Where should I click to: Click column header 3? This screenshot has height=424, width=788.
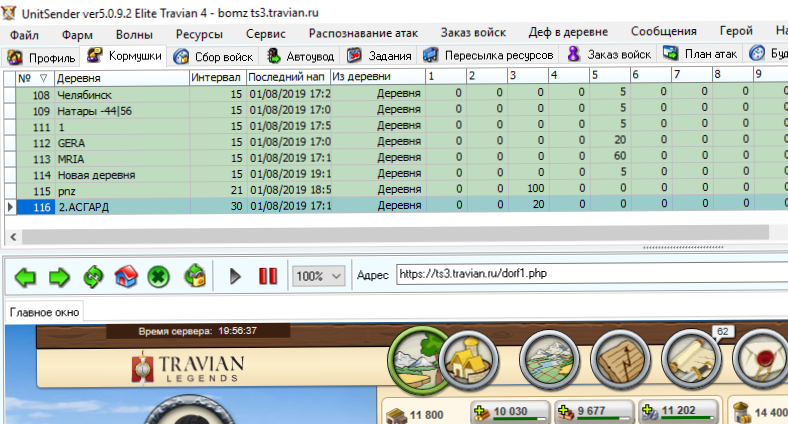[528, 76]
